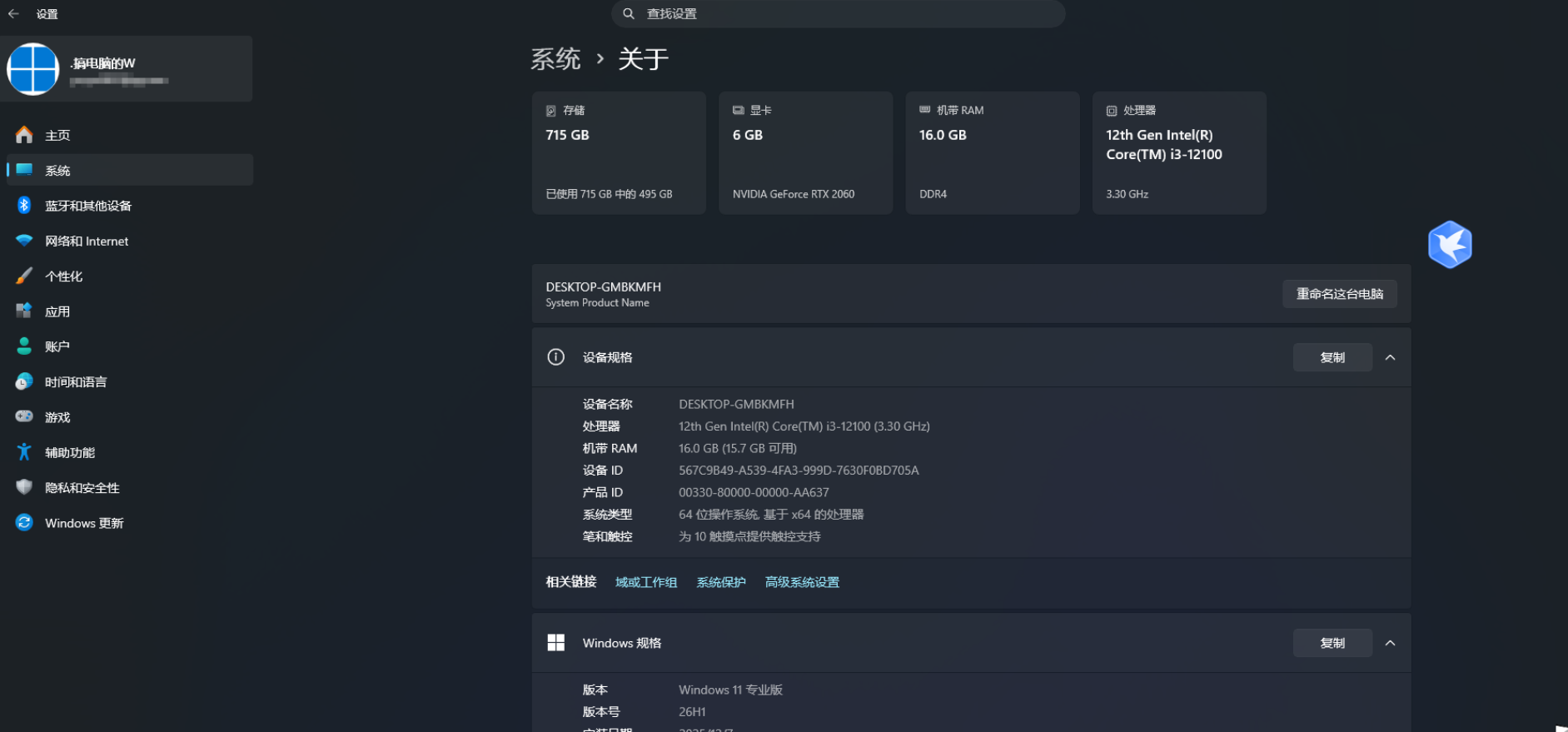1568x732 pixels.
Task: Click the 设备规格 info circle icon
Action: pyautogui.click(x=555, y=357)
